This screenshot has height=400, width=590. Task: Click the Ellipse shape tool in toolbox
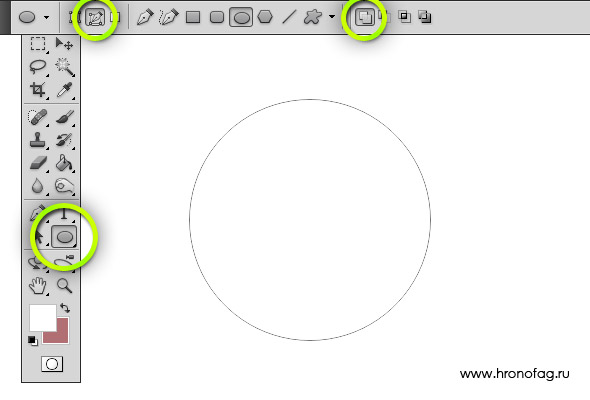pyautogui.click(x=64, y=237)
